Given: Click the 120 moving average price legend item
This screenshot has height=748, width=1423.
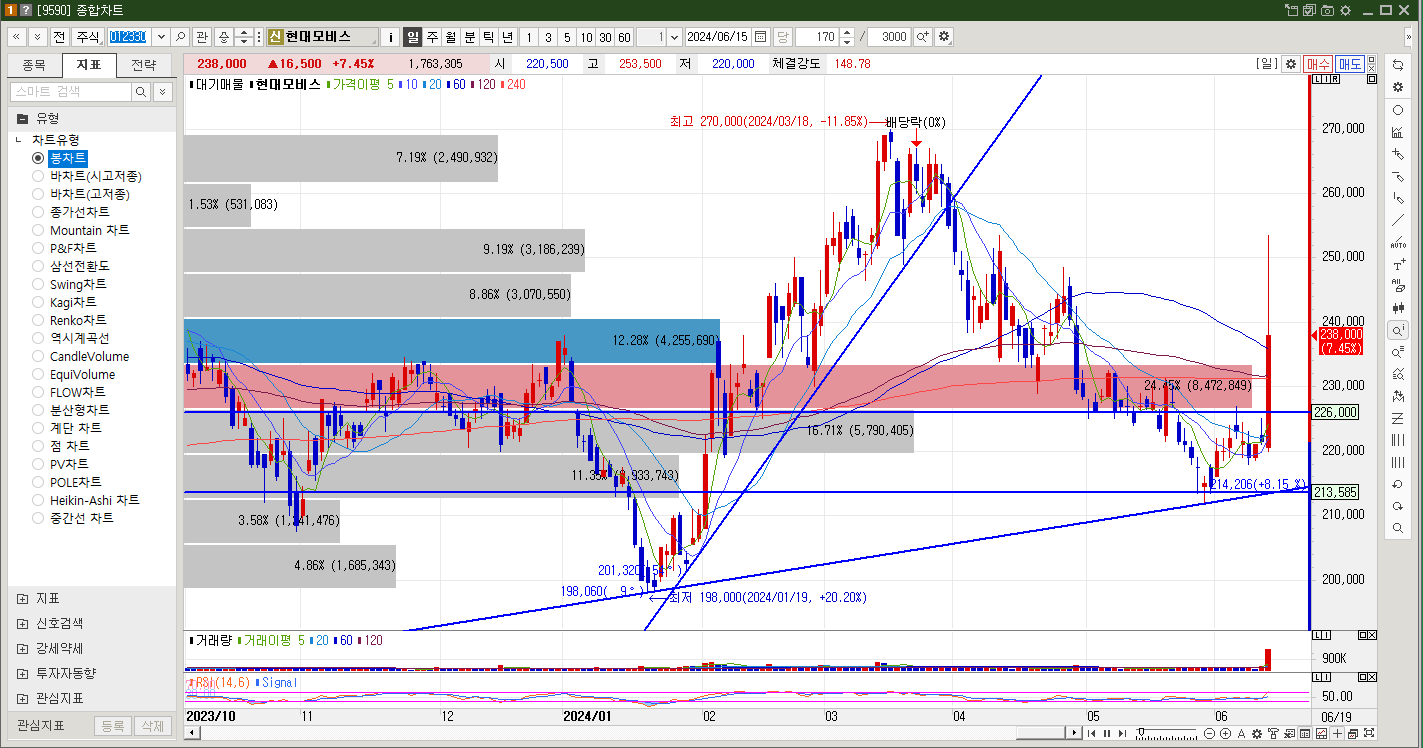Looking at the screenshot, I should pyautogui.click(x=483, y=85).
